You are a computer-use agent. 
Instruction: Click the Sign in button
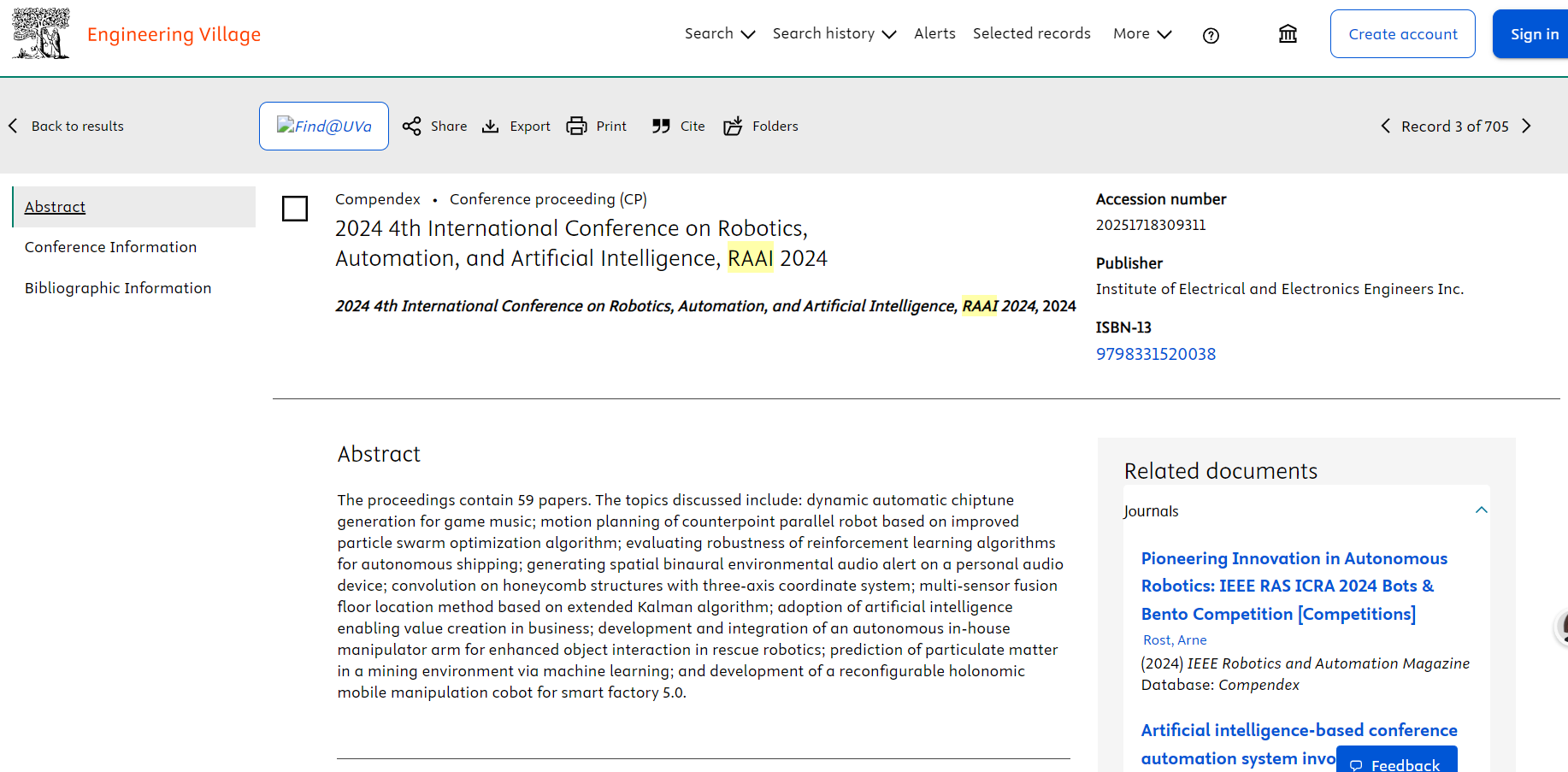(x=1530, y=34)
